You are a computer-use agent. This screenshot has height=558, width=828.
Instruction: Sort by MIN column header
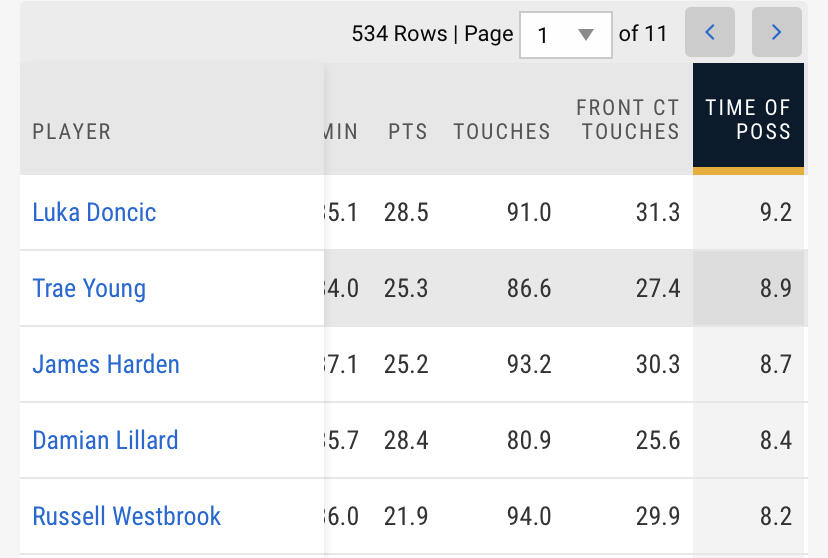click(x=341, y=131)
